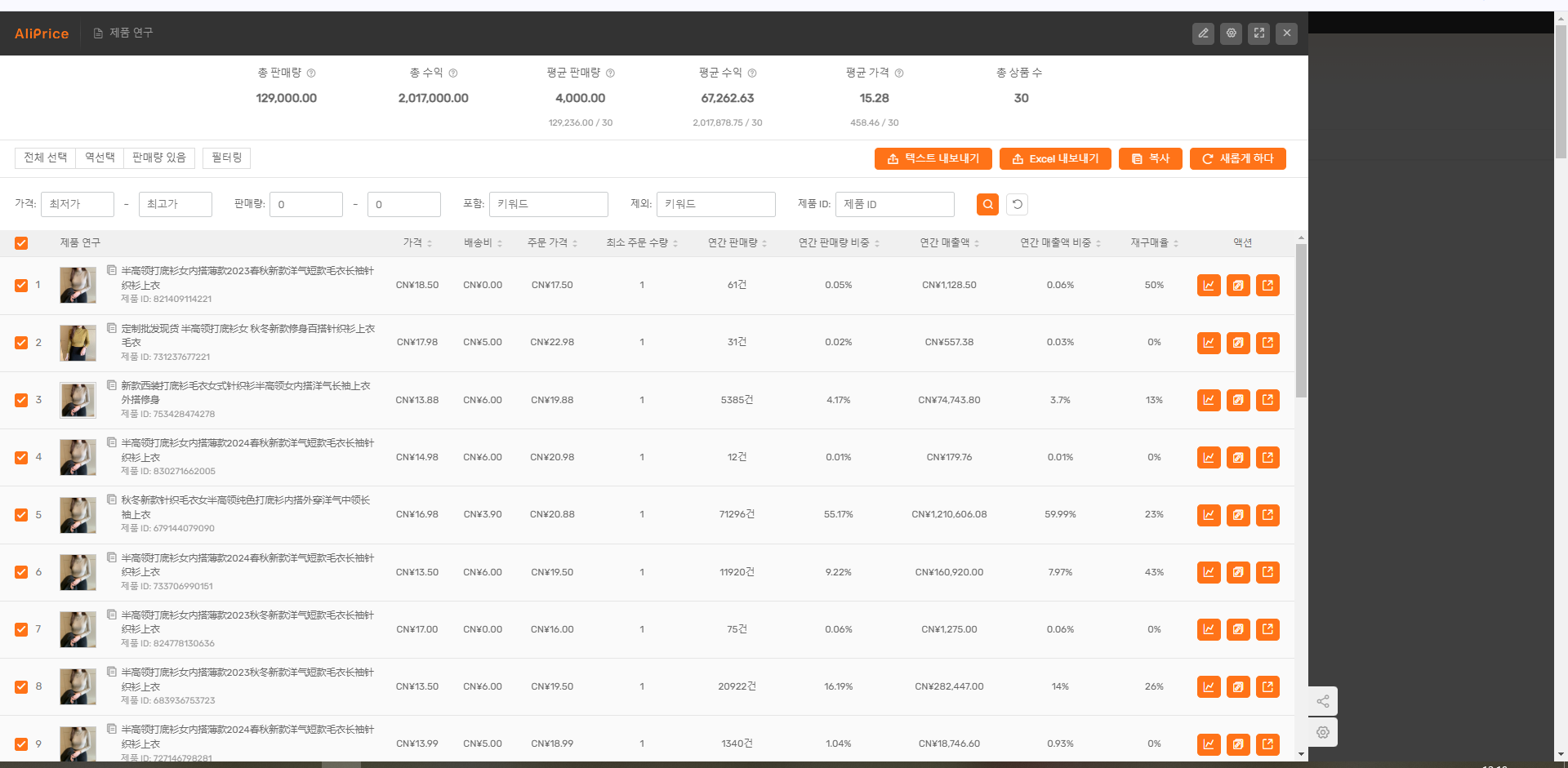
Task: Click the image search icon in row 4
Action: point(1238,457)
